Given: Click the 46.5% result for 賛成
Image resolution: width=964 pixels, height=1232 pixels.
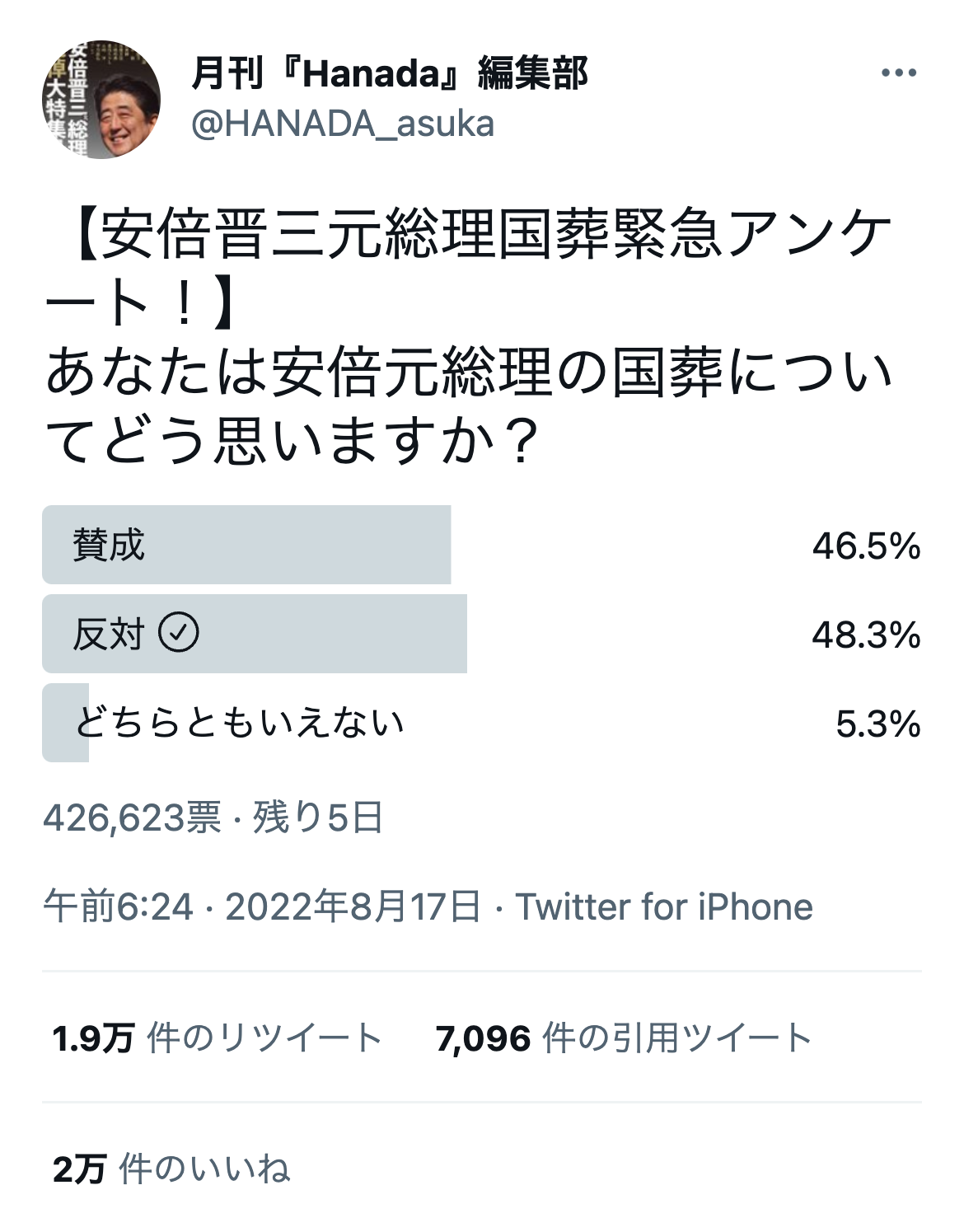Looking at the screenshot, I should [866, 546].
